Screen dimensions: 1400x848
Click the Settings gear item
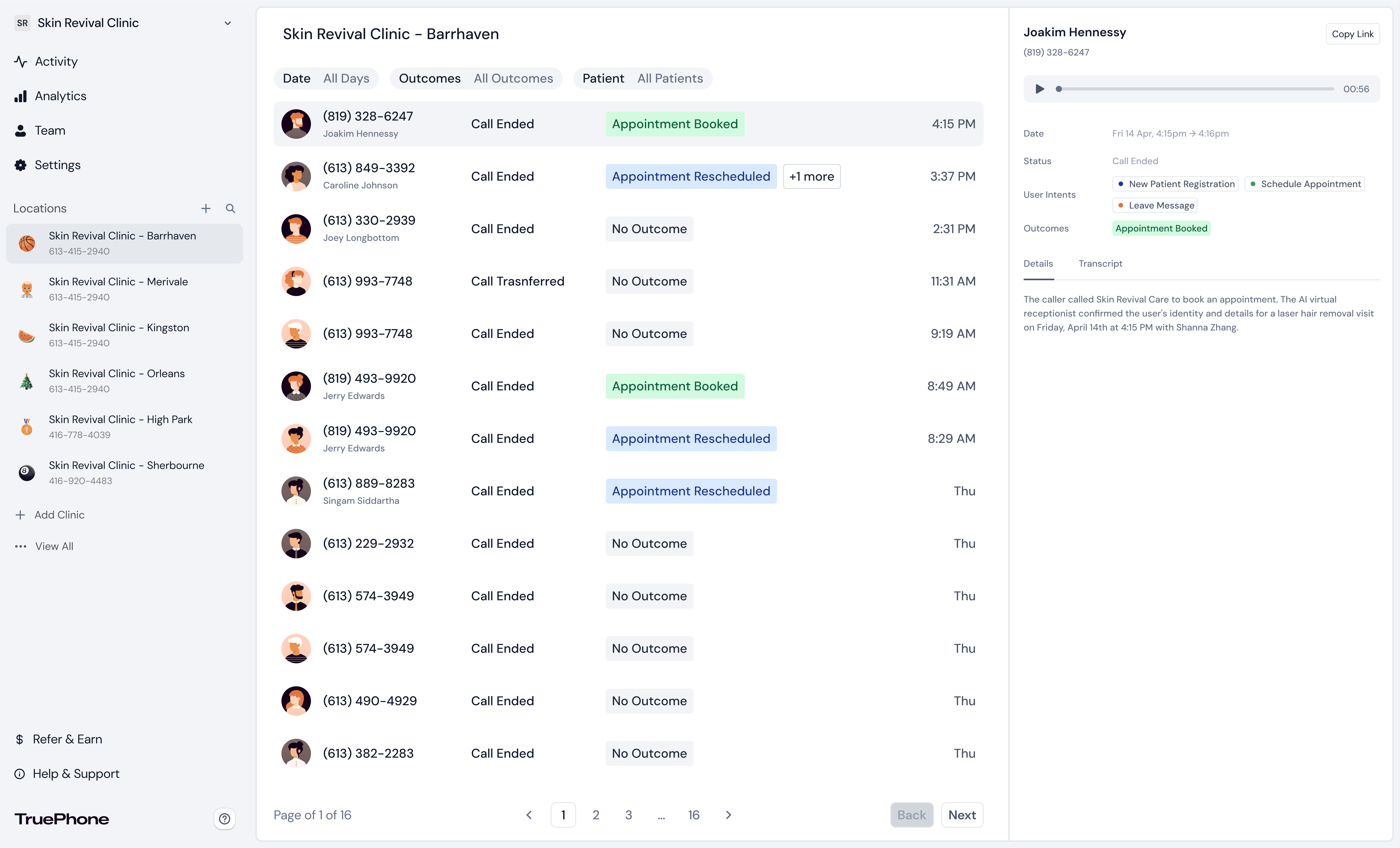(x=57, y=165)
